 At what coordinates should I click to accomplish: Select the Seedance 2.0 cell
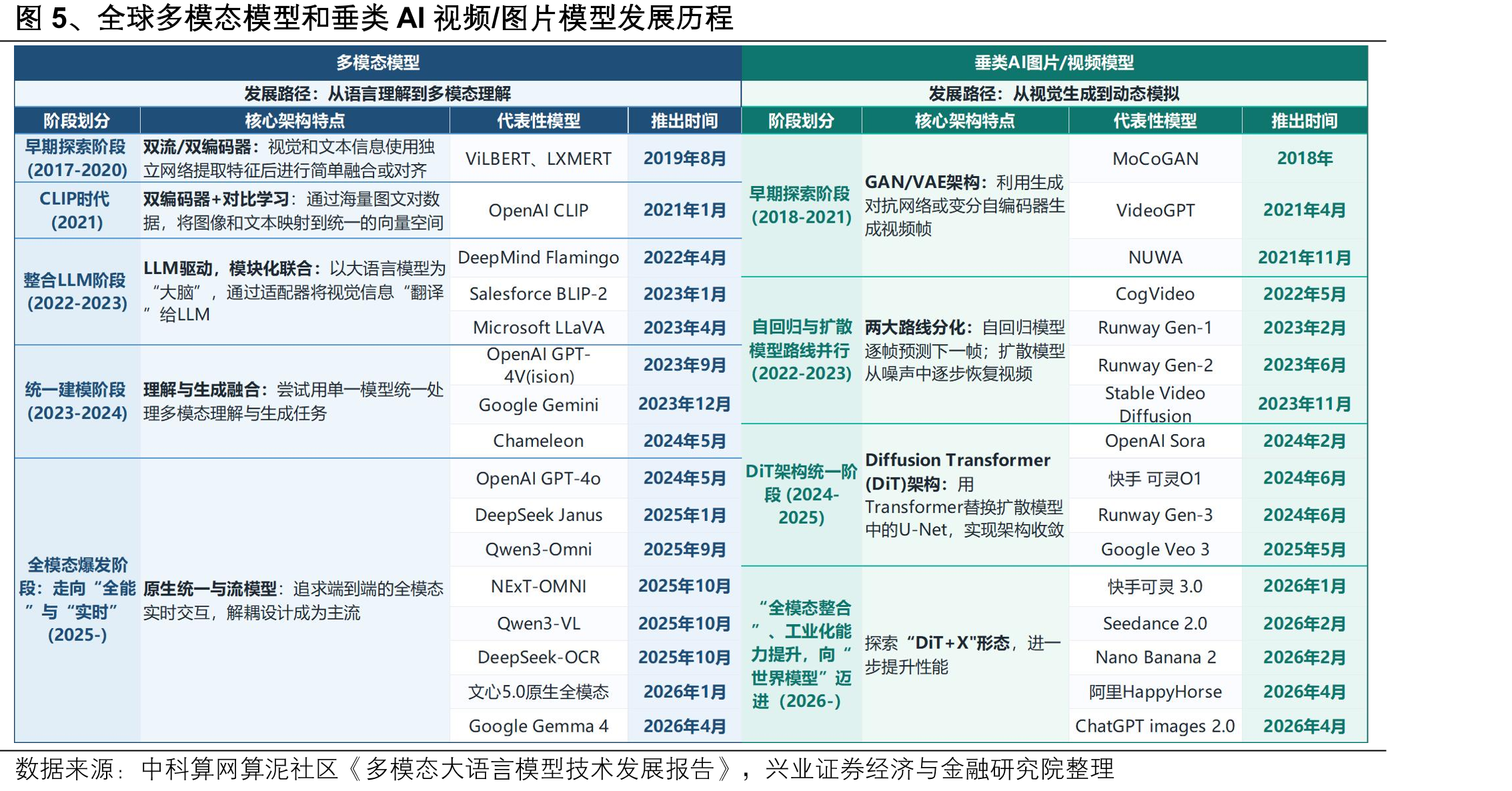click(x=1155, y=624)
